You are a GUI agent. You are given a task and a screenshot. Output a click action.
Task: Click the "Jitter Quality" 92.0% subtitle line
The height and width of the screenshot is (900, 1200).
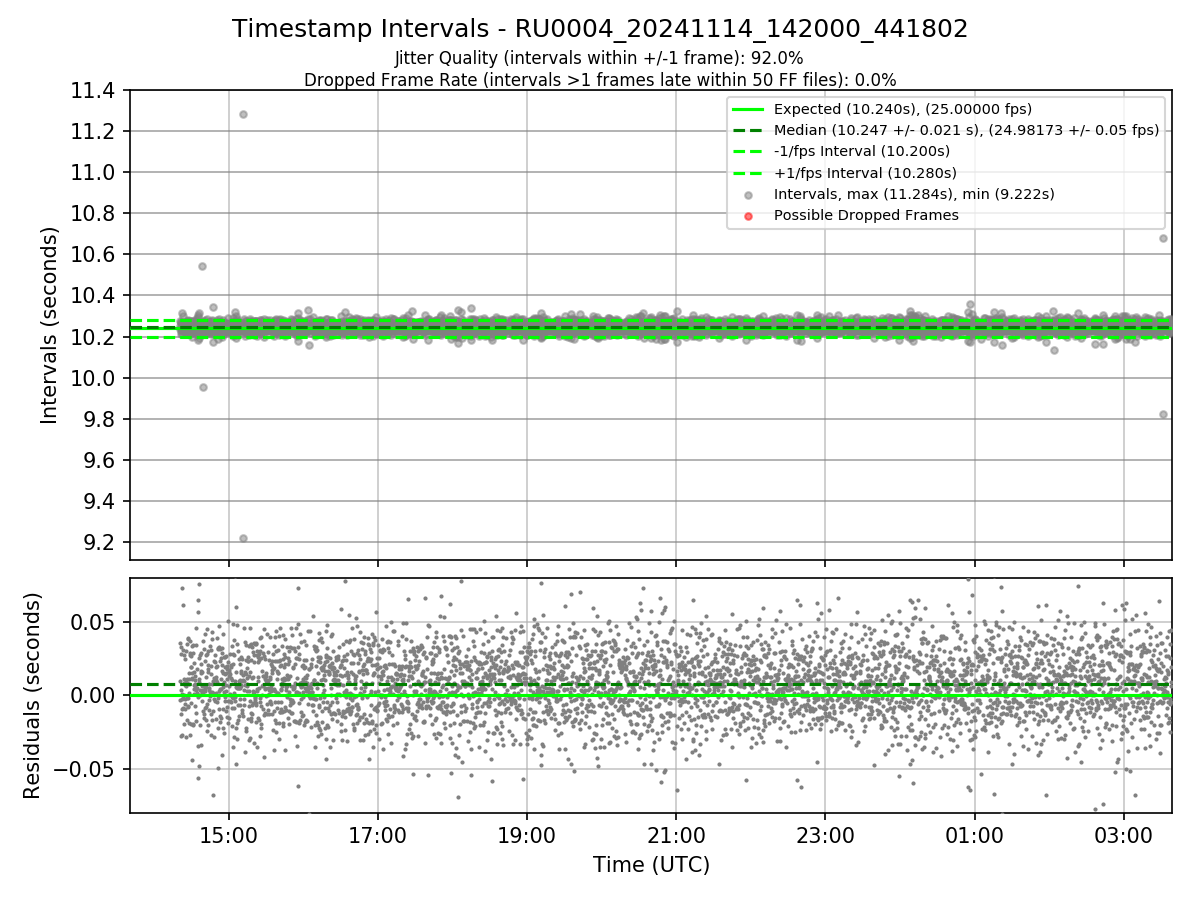point(600,58)
